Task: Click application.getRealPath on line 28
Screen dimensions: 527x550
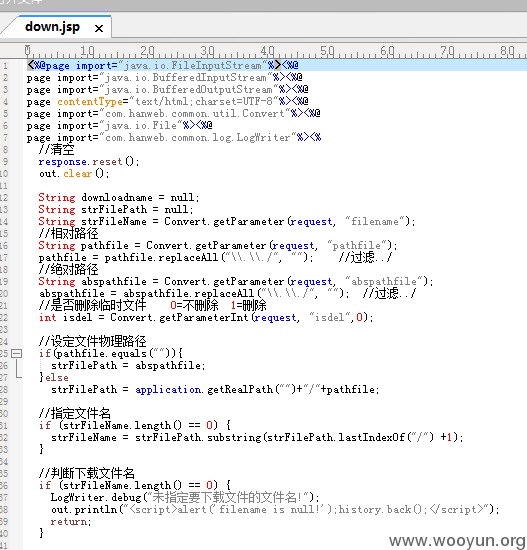Action: click(x=204, y=389)
